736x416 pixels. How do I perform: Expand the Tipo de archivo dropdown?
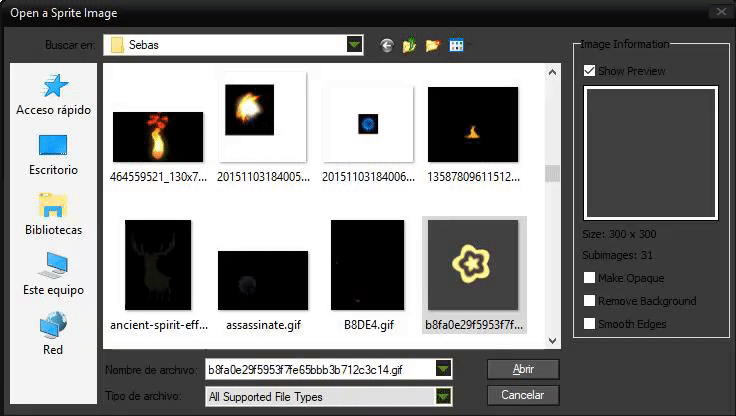coord(443,396)
